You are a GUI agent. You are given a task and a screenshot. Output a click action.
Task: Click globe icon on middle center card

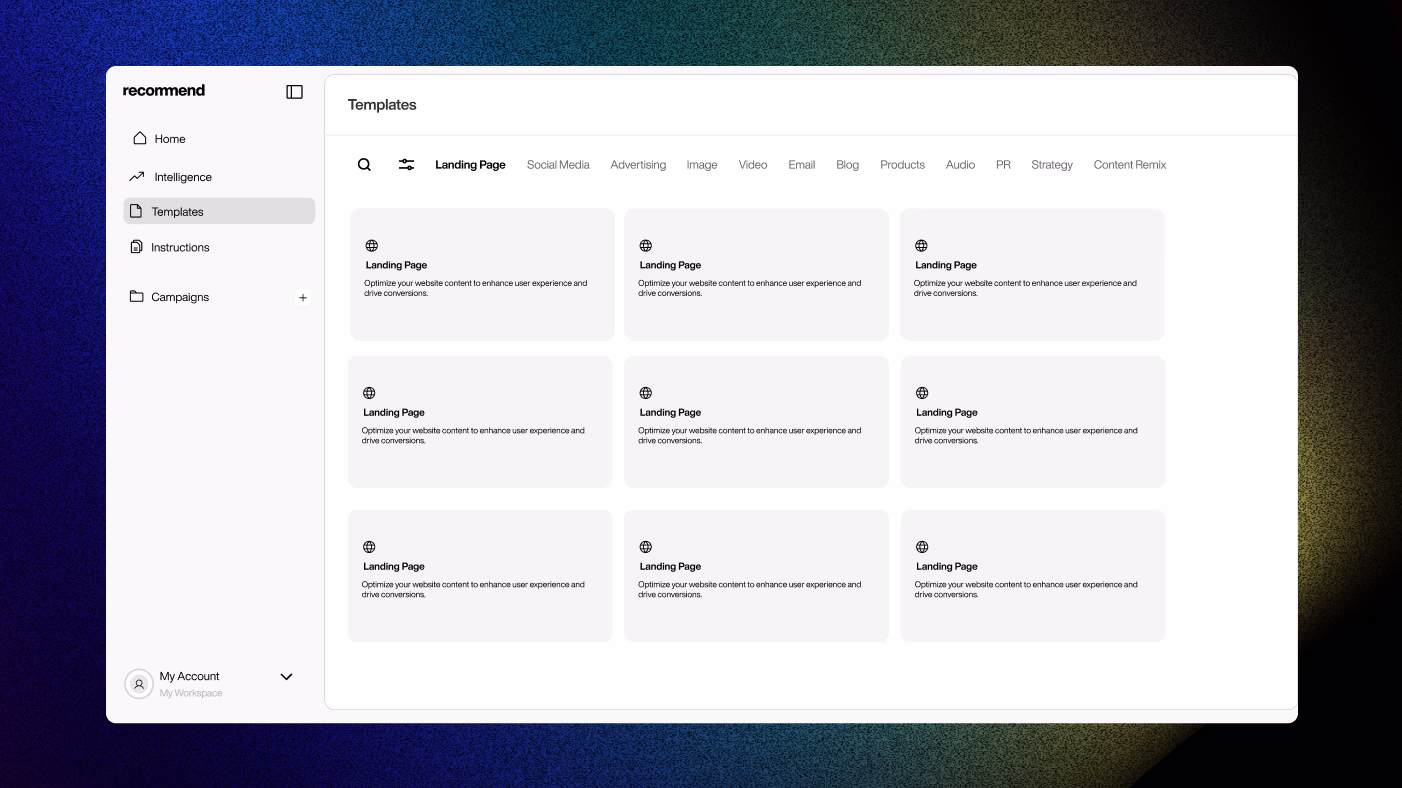coord(645,393)
